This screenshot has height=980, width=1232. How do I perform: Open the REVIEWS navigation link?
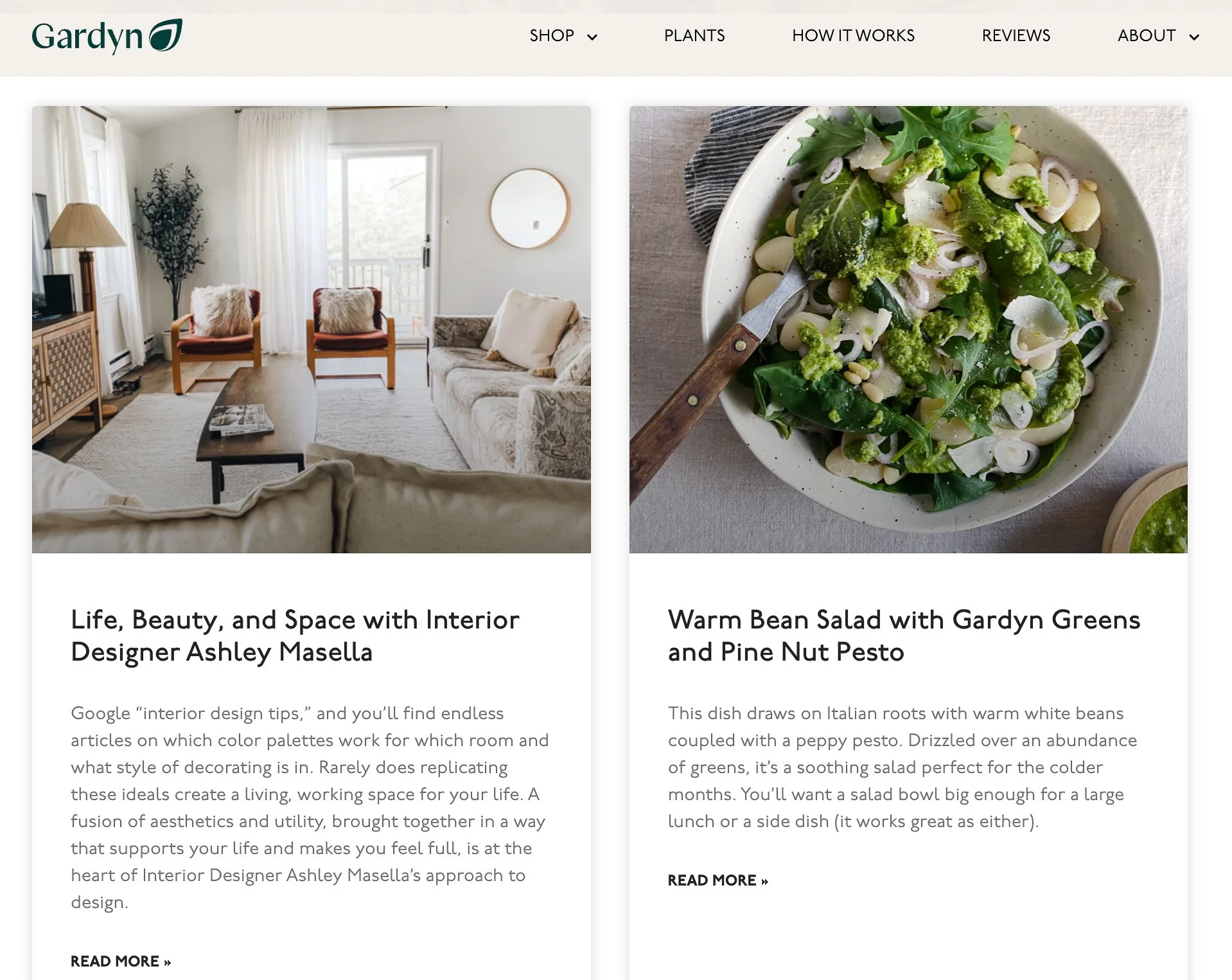[x=1016, y=35]
